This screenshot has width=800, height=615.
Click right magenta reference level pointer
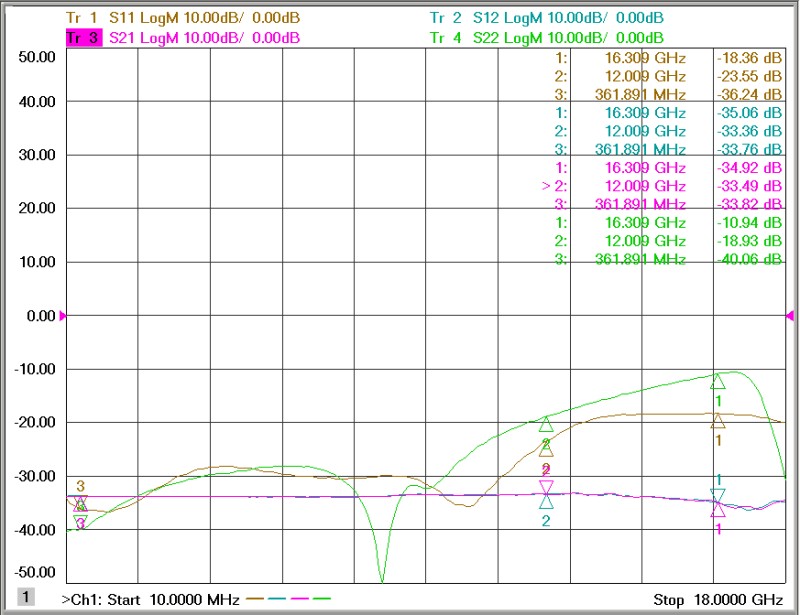[x=791, y=316]
